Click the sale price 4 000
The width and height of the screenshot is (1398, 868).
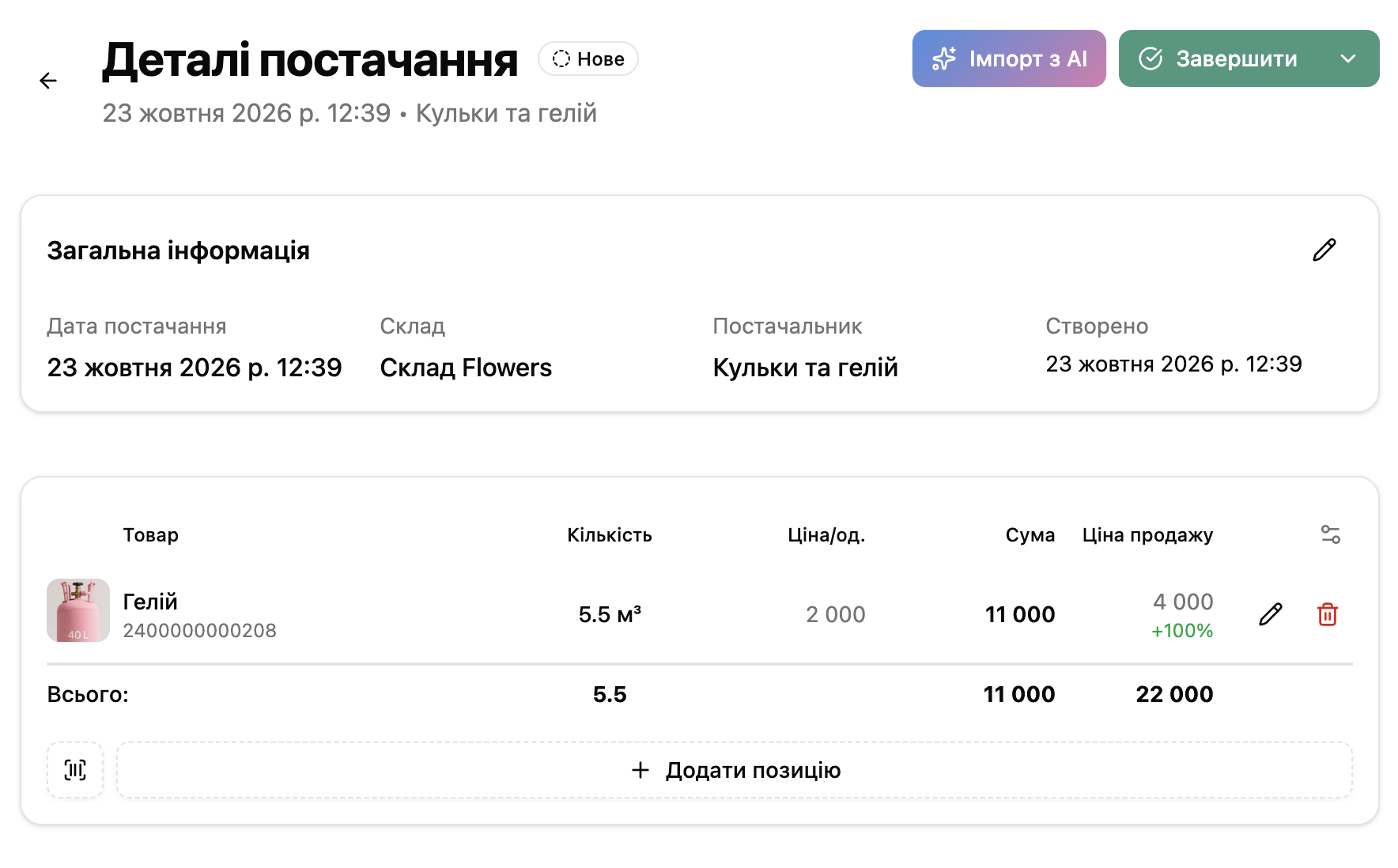pos(1183,602)
